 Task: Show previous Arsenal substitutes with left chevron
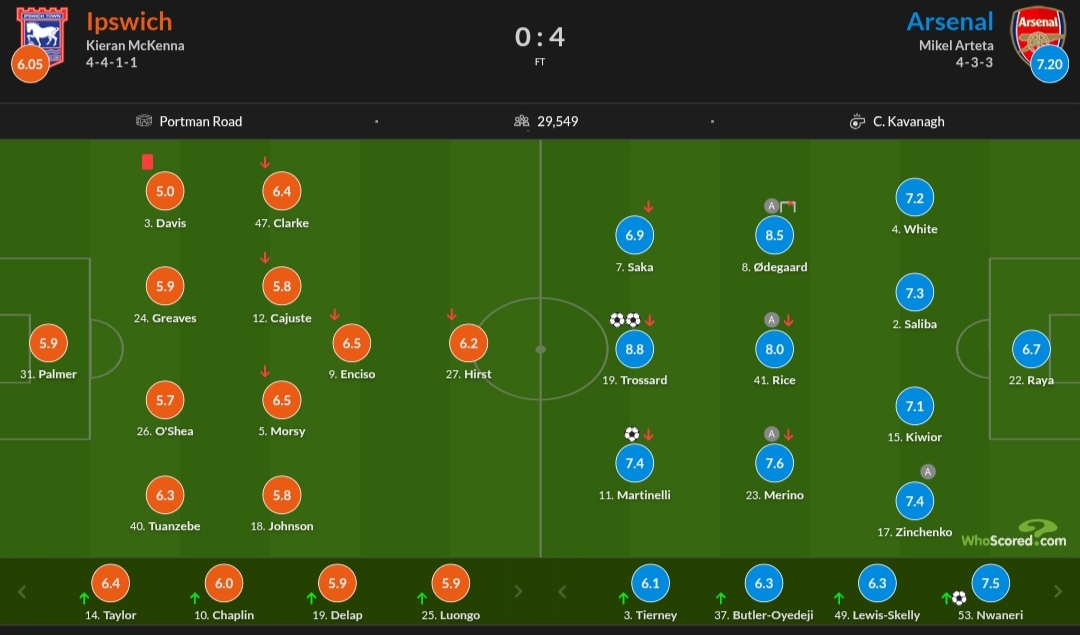coord(562,592)
